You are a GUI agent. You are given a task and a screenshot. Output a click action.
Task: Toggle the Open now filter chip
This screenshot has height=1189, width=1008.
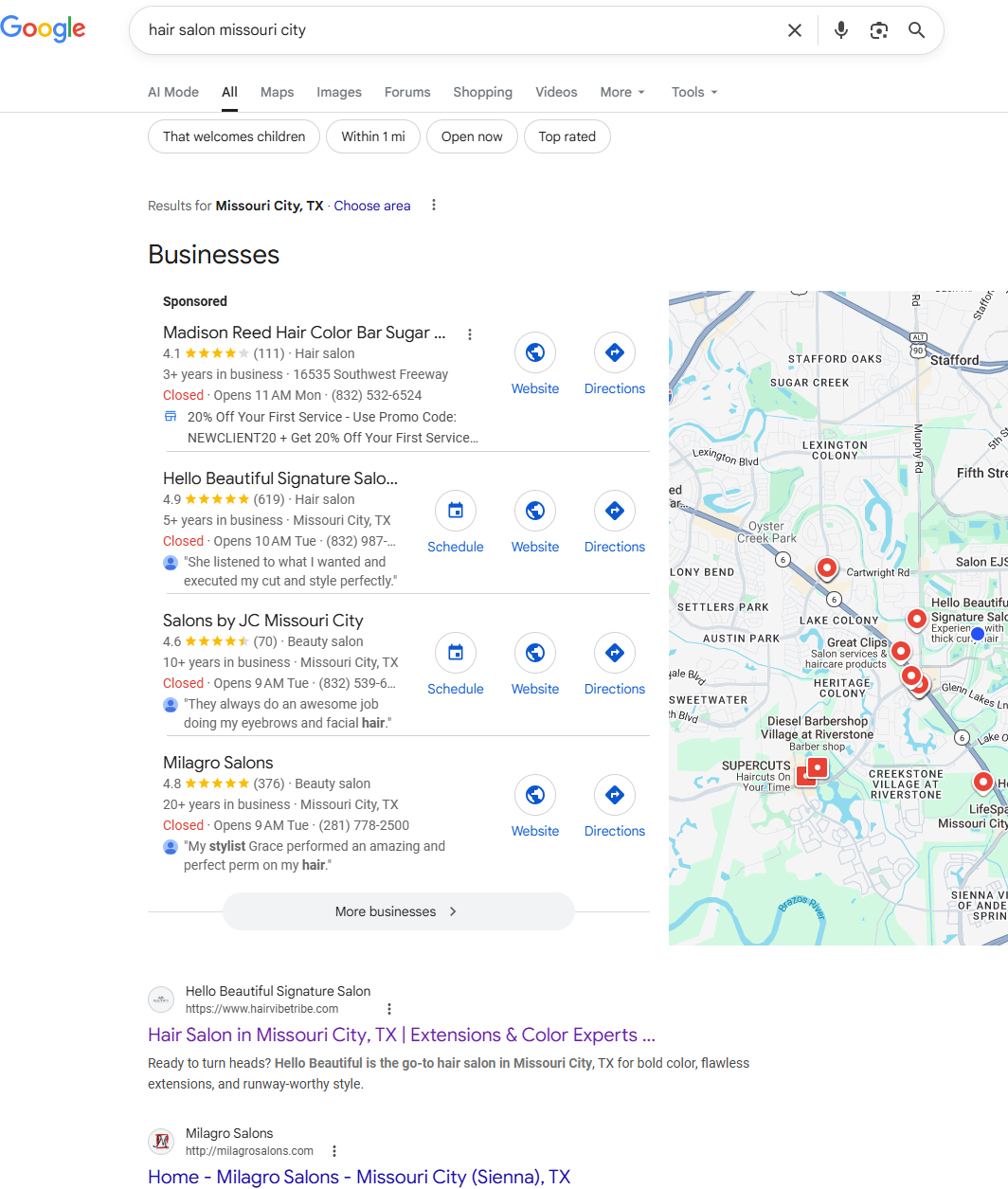(472, 136)
